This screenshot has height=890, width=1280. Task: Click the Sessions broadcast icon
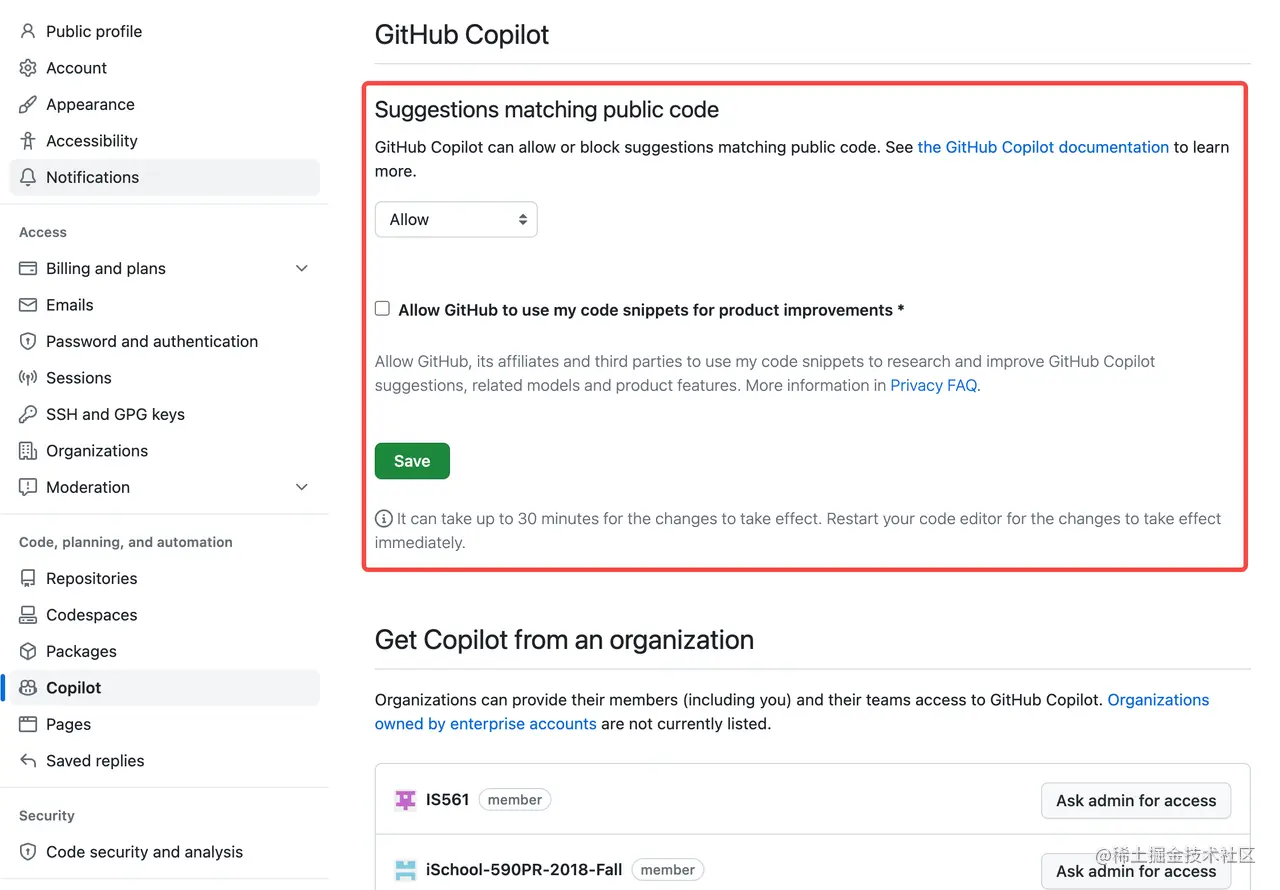28,378
